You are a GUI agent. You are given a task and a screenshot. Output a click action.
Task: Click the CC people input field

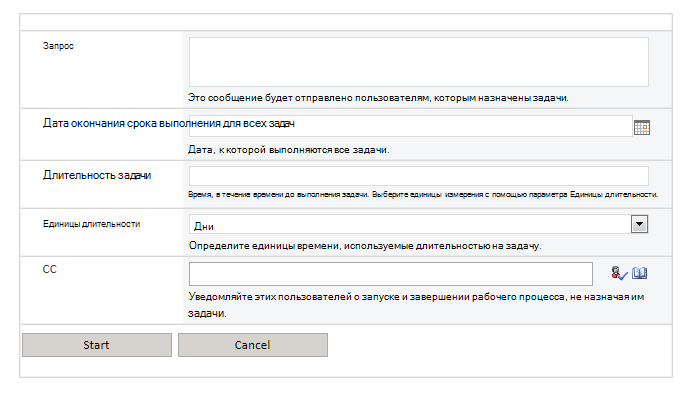[x=391, y=274]
